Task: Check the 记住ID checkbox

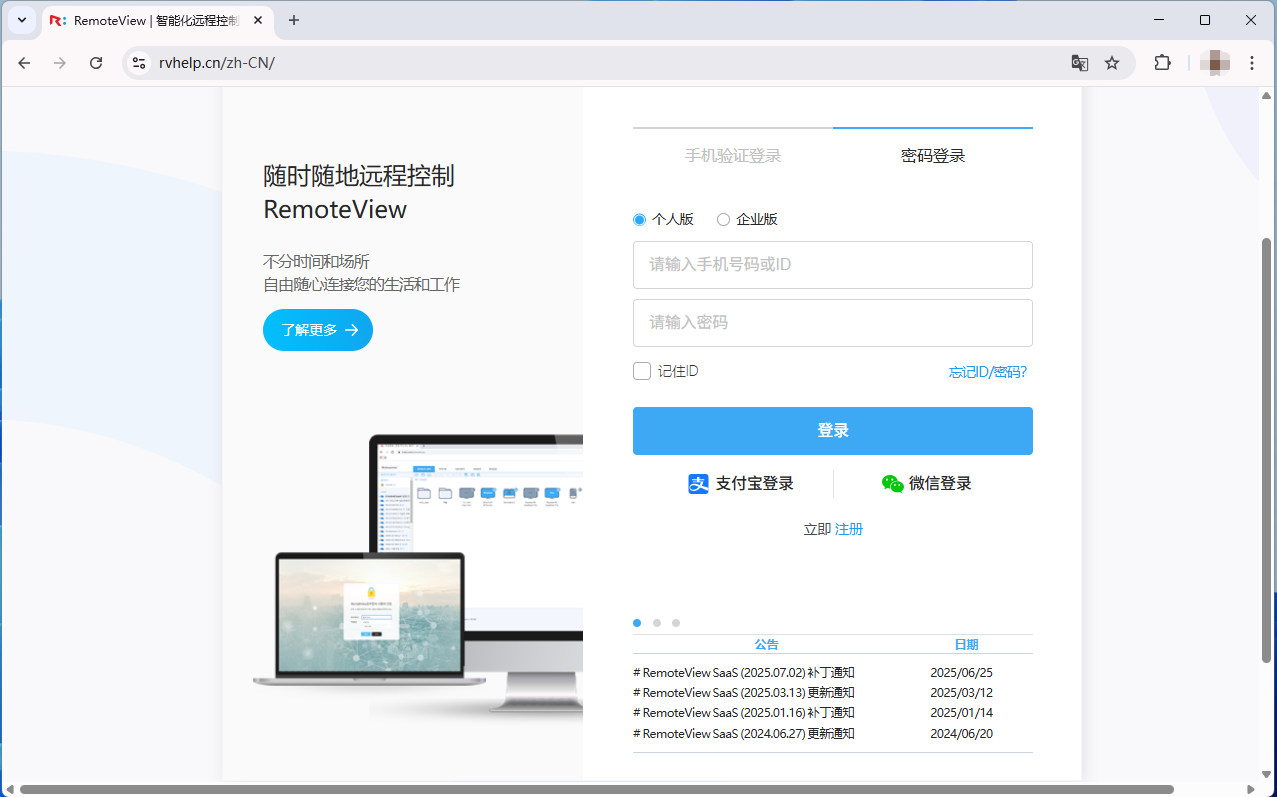Action: pyautogui.click(x=642, y=371)
